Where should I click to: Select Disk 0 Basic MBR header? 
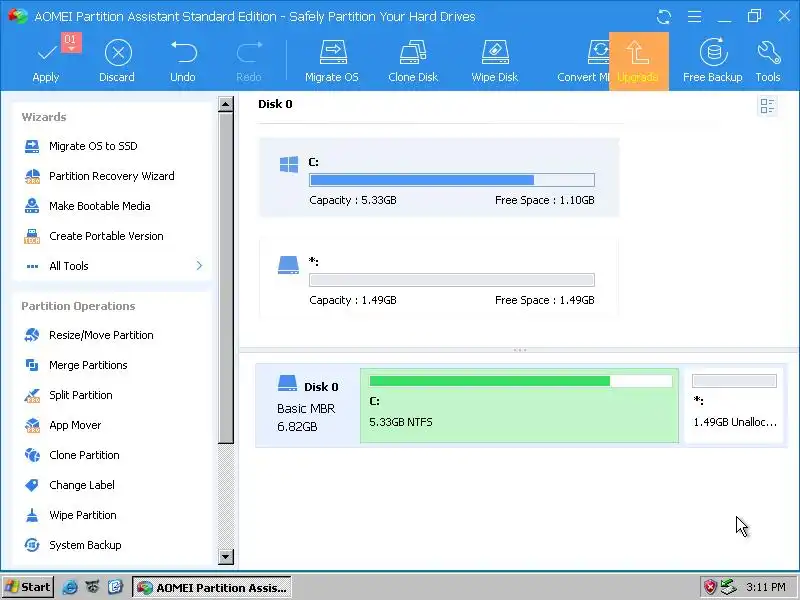(x=308, y=406)
